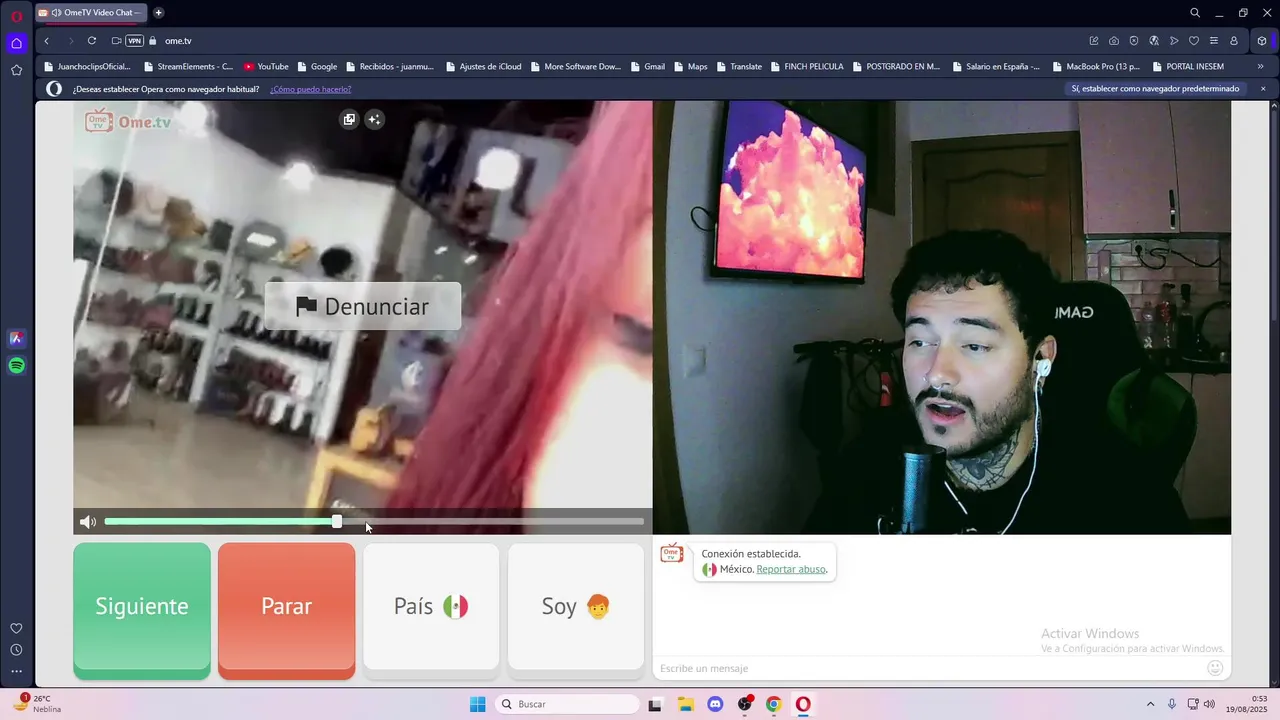View site security lock info
This screenshot has height=720, width=1280.
coord(153,41)
